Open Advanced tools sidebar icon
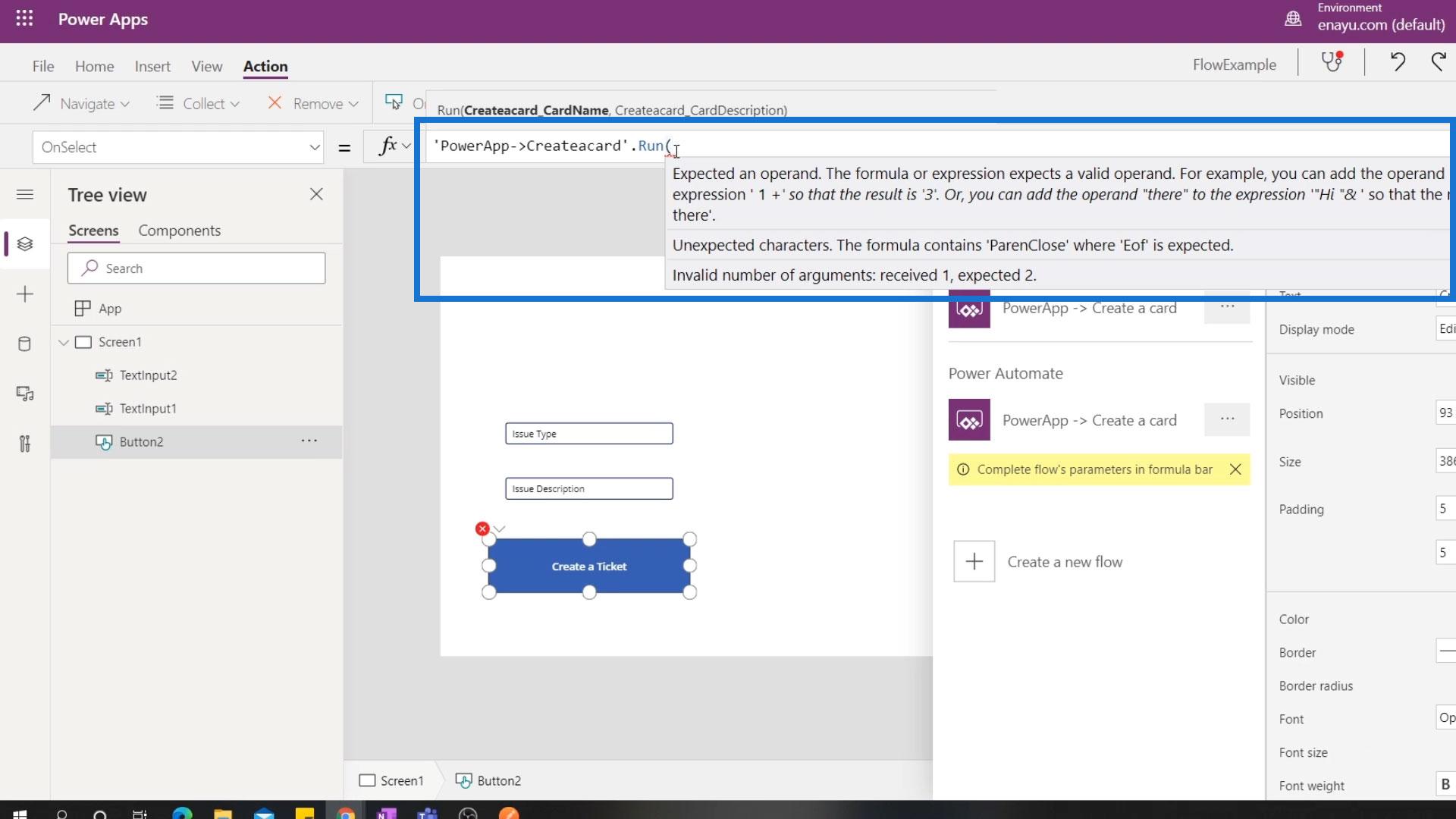This screenshot has height=819, width=1456. pyautogui.click(x=24, y=444)
